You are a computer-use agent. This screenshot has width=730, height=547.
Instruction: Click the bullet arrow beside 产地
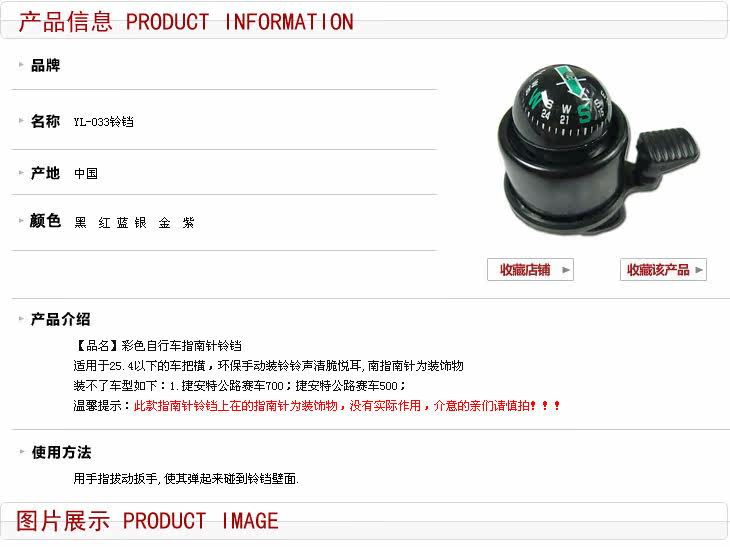pos(21,173)
